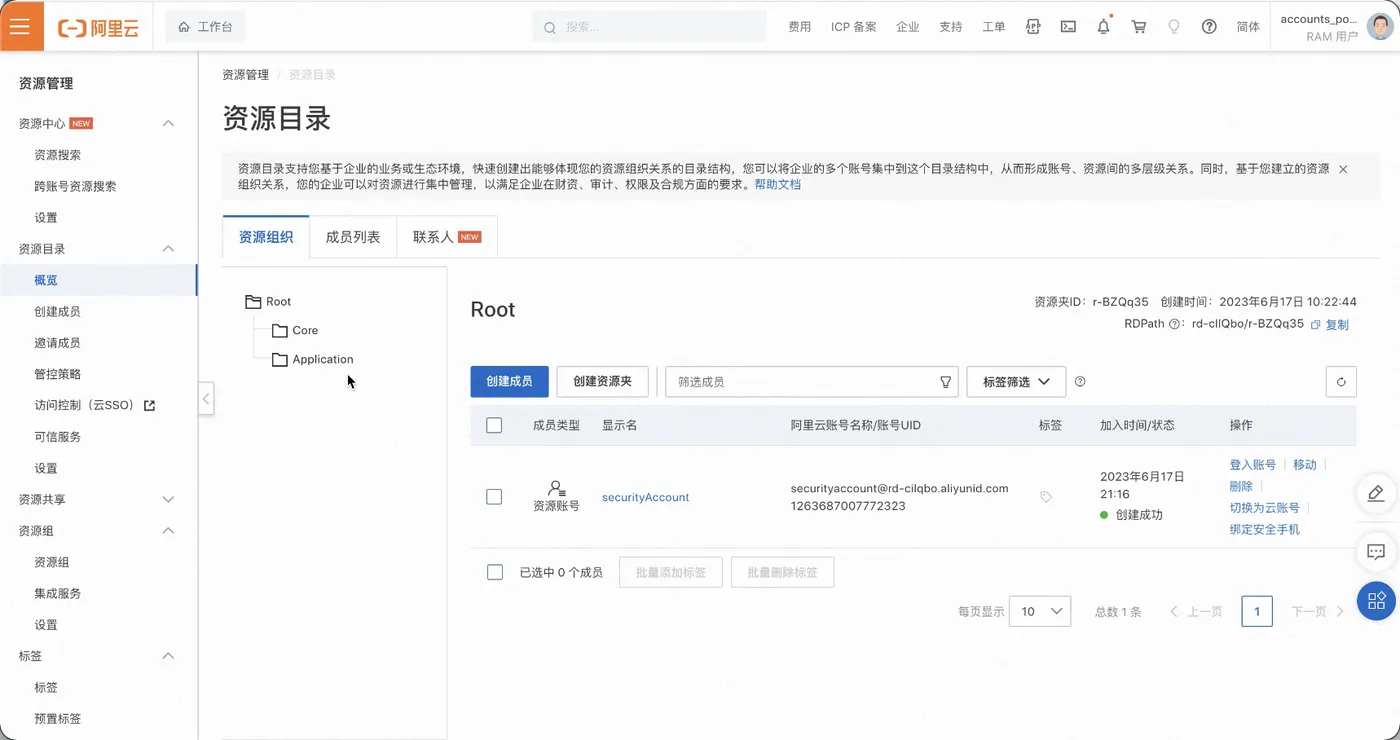The image size is (1400, 740).
Task: Click the 绑定安全手机 link
Action: (1264, 529)
